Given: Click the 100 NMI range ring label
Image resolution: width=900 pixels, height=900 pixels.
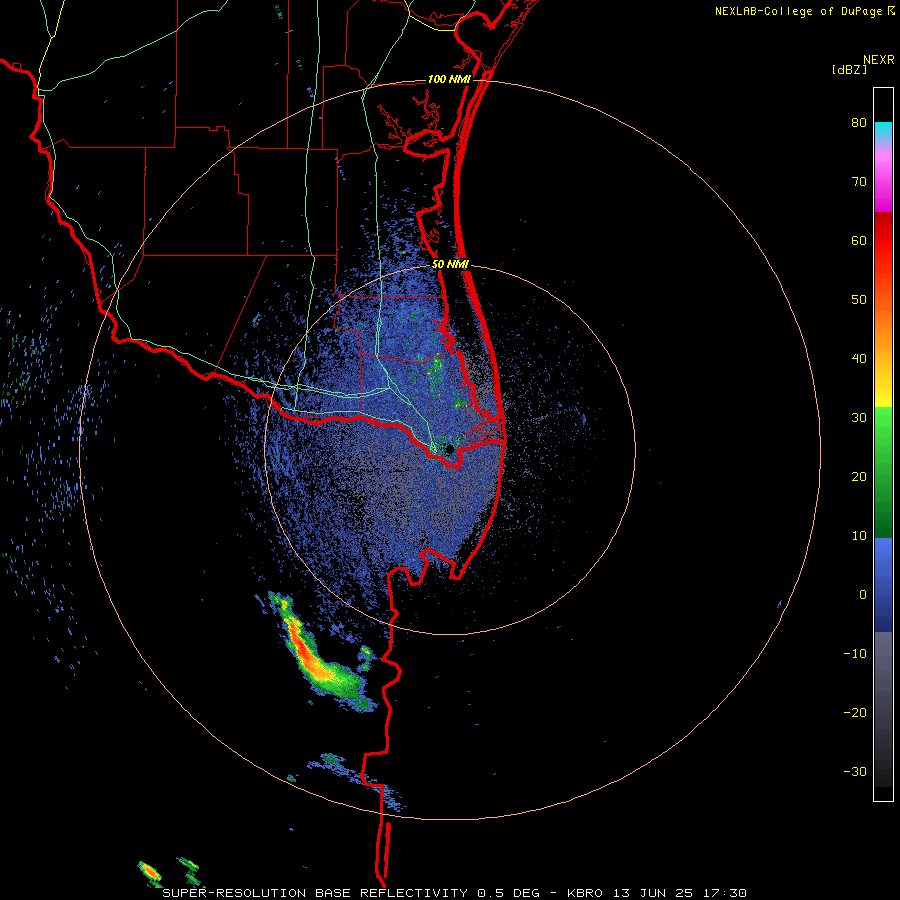Looking at the screenshot, I should 449,79.
